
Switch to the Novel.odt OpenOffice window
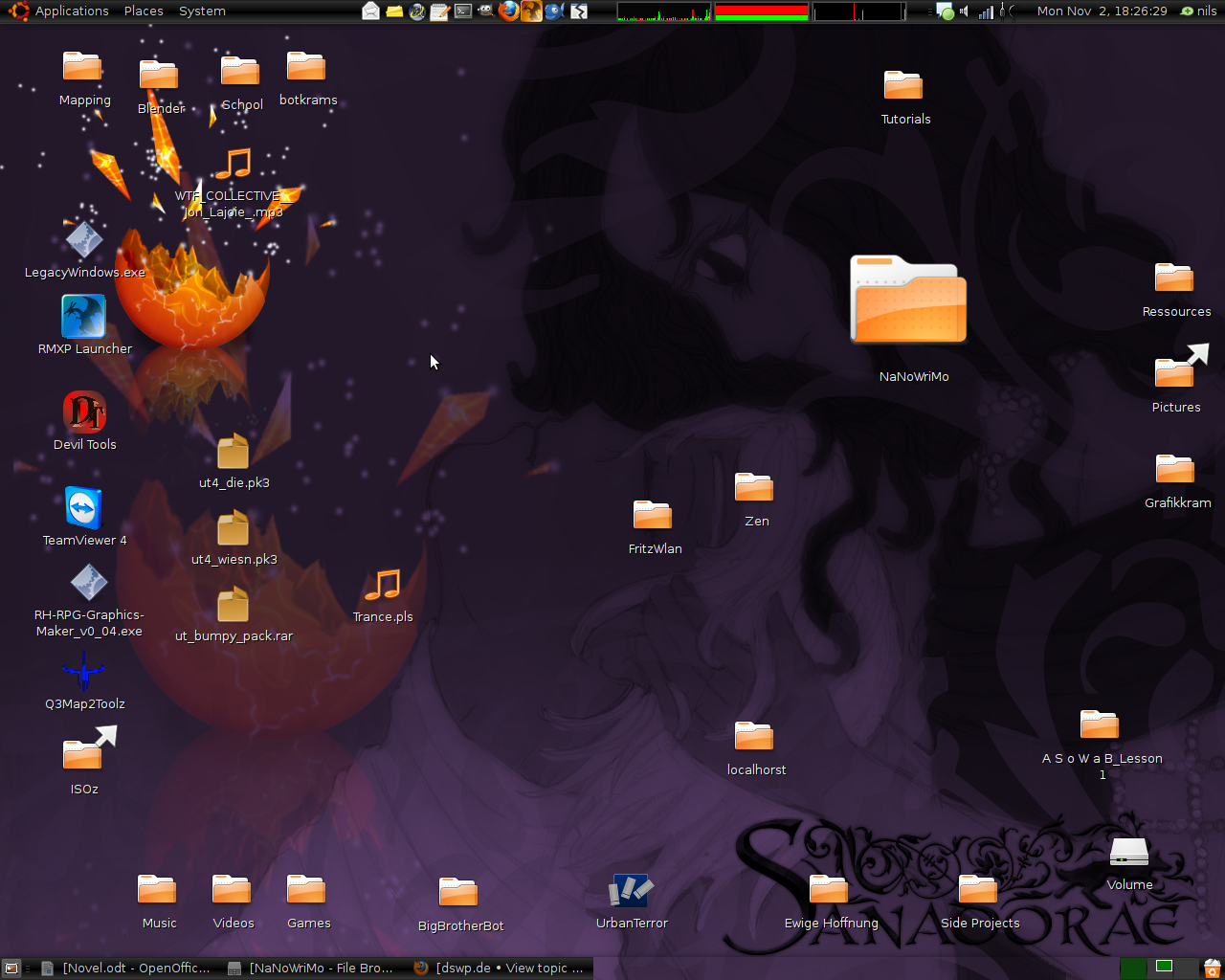tap(126, 969)
